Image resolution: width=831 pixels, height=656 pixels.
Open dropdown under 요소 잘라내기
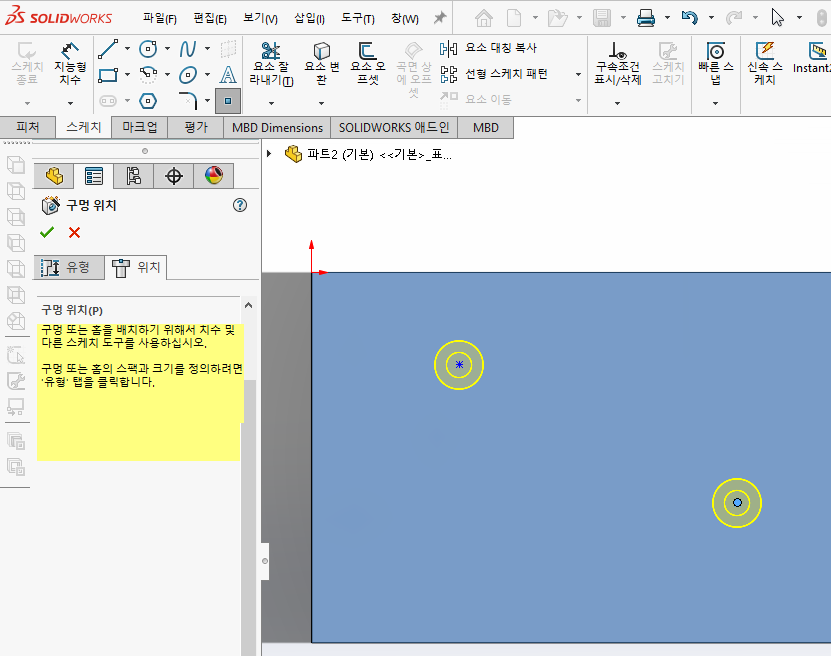pyautogui.click(x=271, y=103)
